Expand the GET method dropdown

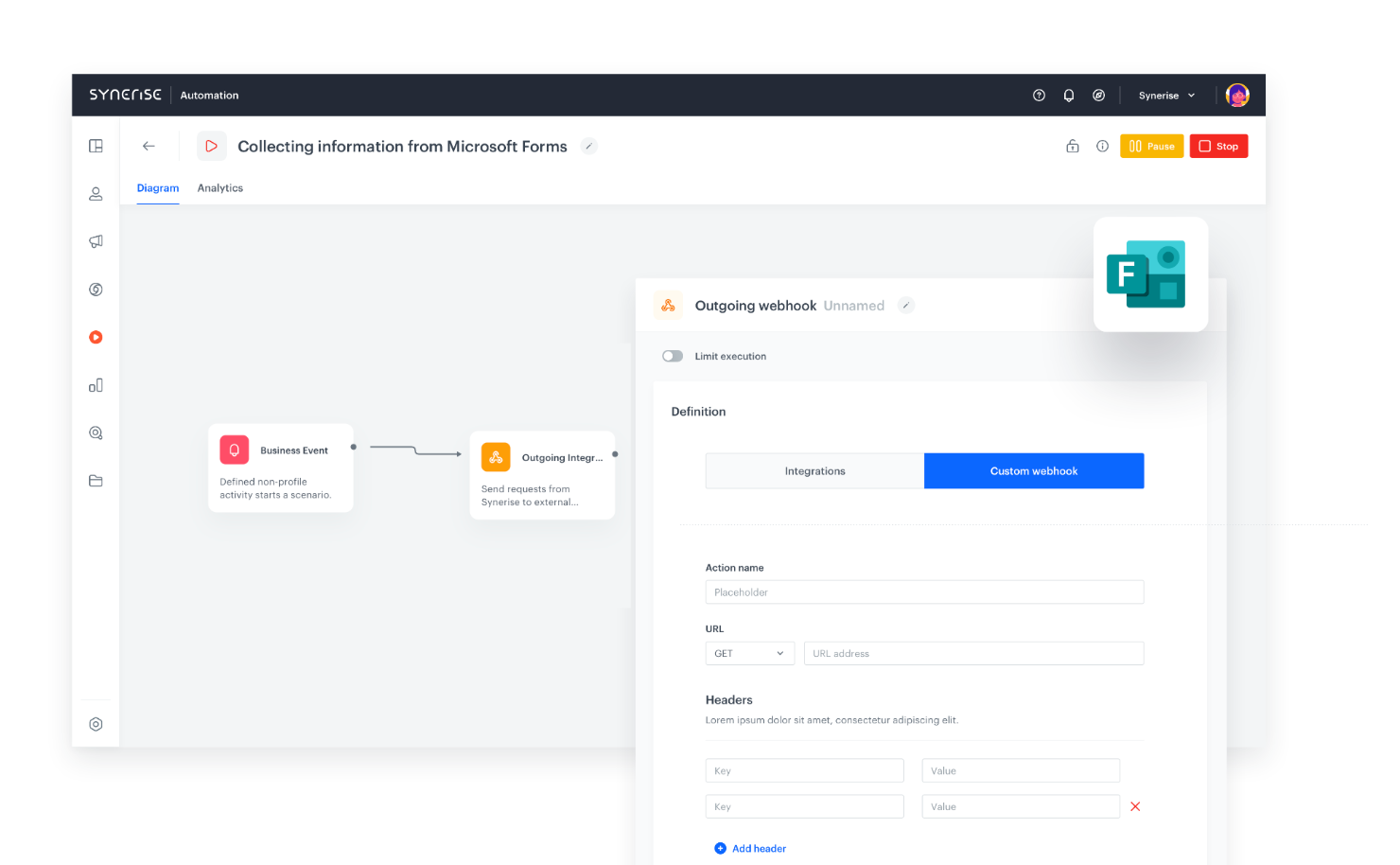[749, 653]
